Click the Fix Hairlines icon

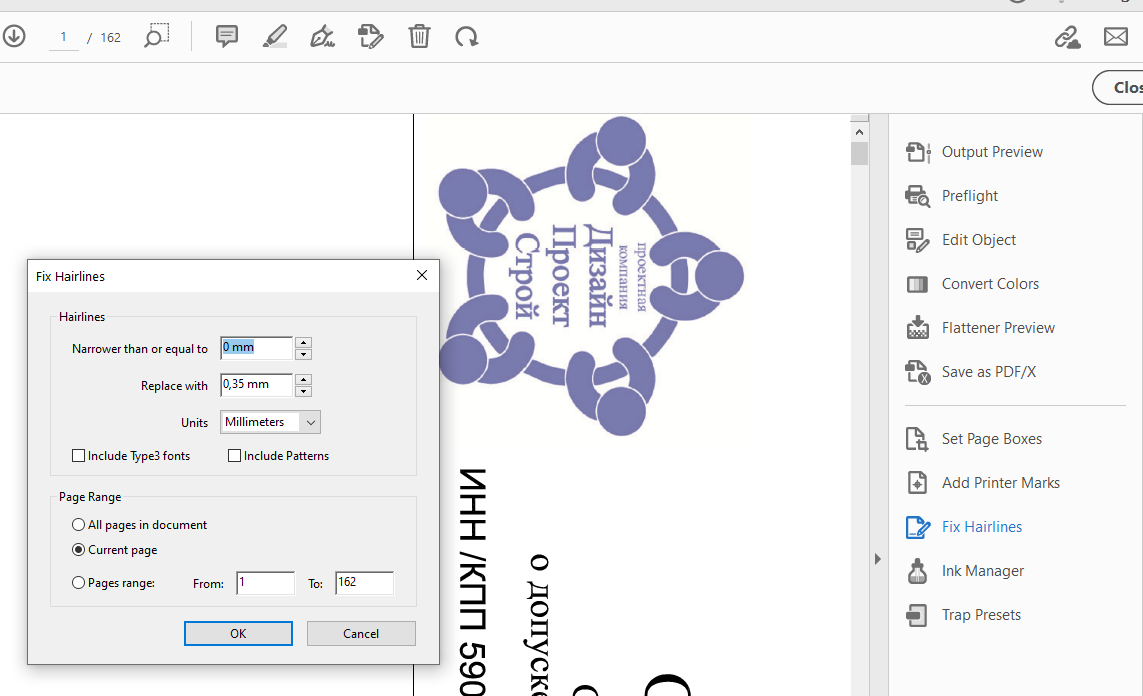pyautogui.click(x=918, y=527)
